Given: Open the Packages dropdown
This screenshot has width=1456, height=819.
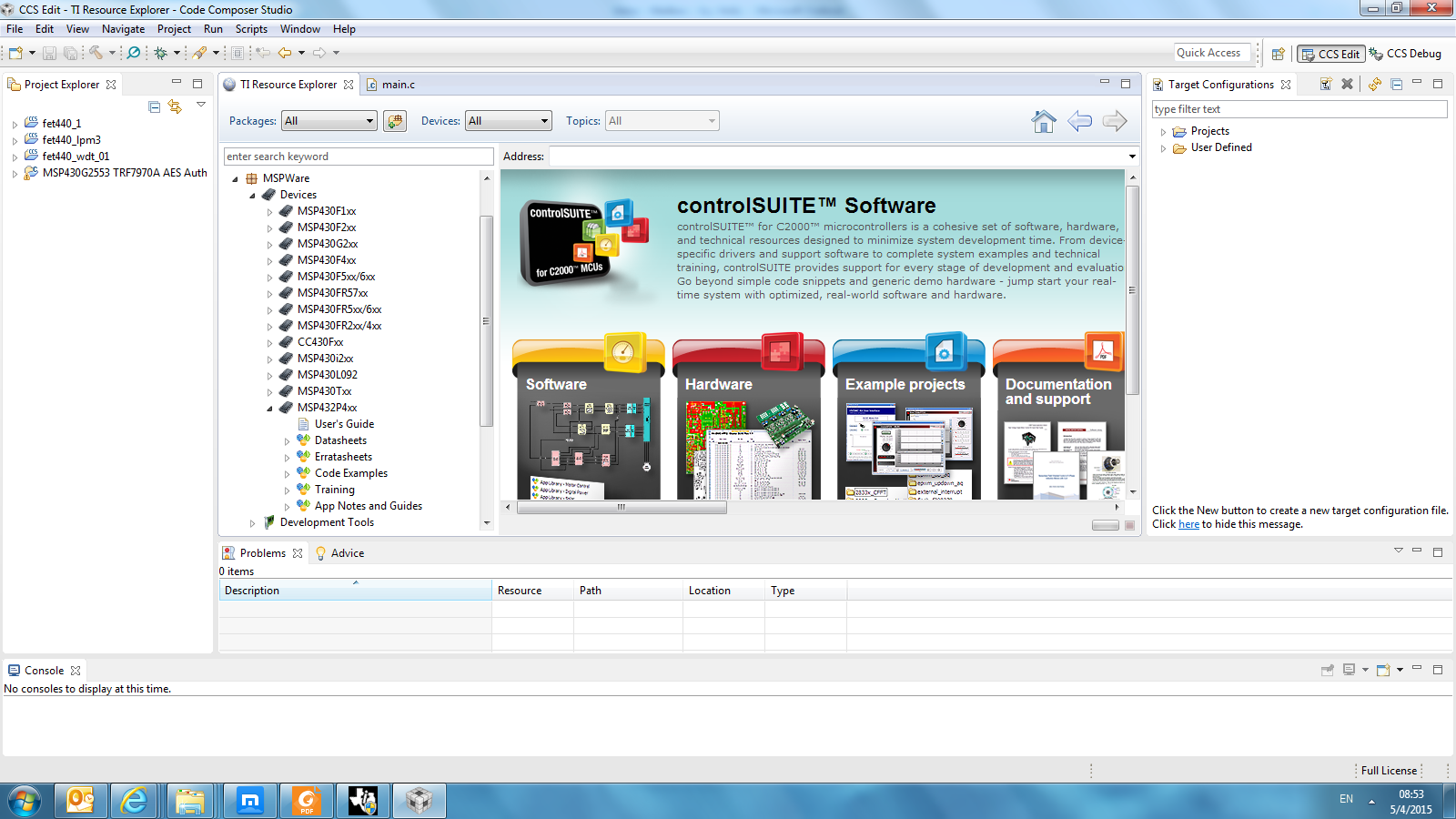Looking at the screenshot, I should (329, 121).
